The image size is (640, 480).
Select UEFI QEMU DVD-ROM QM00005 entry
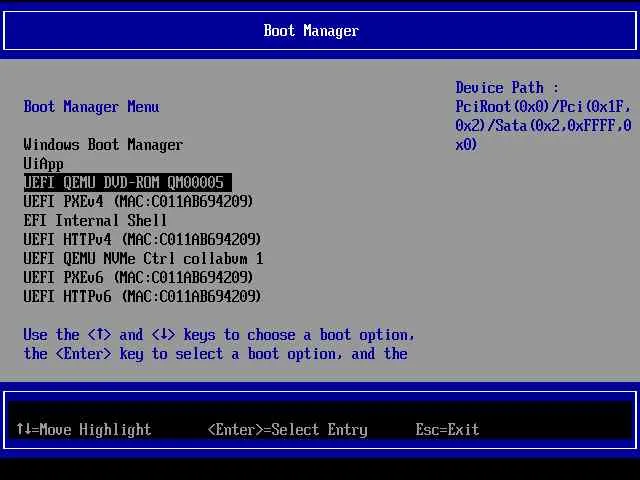click(128, 182)
